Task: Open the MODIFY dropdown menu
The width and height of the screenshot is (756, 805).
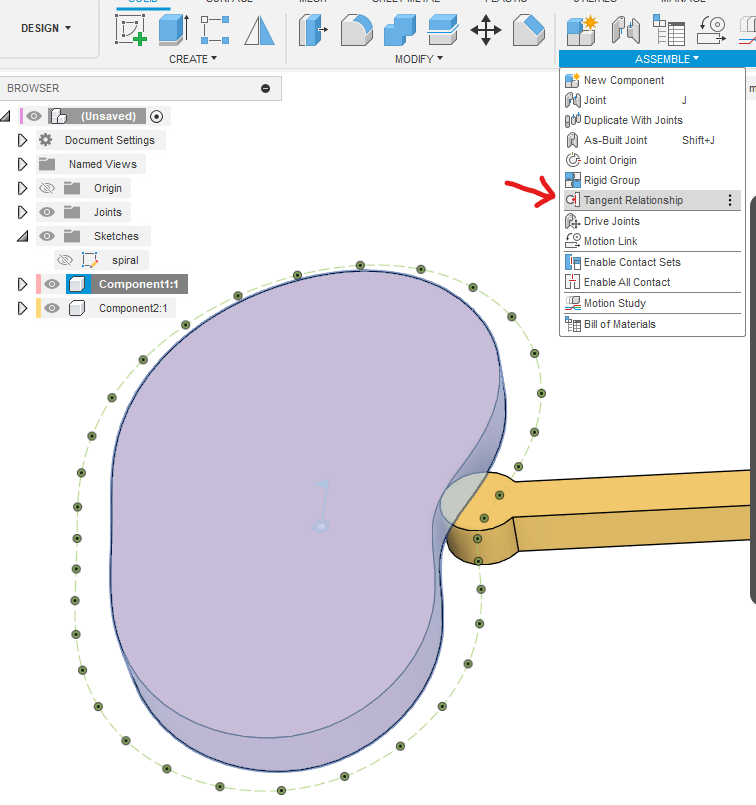Action: click(x=418, y=59)
